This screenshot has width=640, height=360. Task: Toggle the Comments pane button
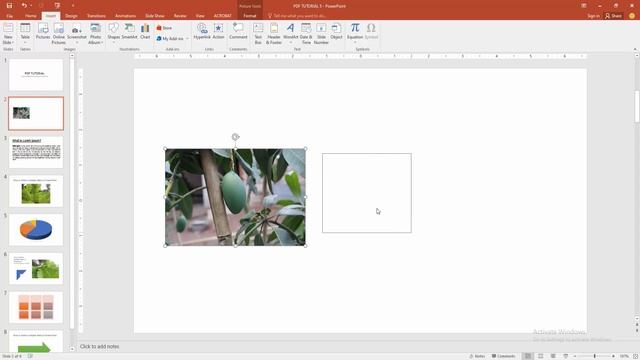pos(504,356)
